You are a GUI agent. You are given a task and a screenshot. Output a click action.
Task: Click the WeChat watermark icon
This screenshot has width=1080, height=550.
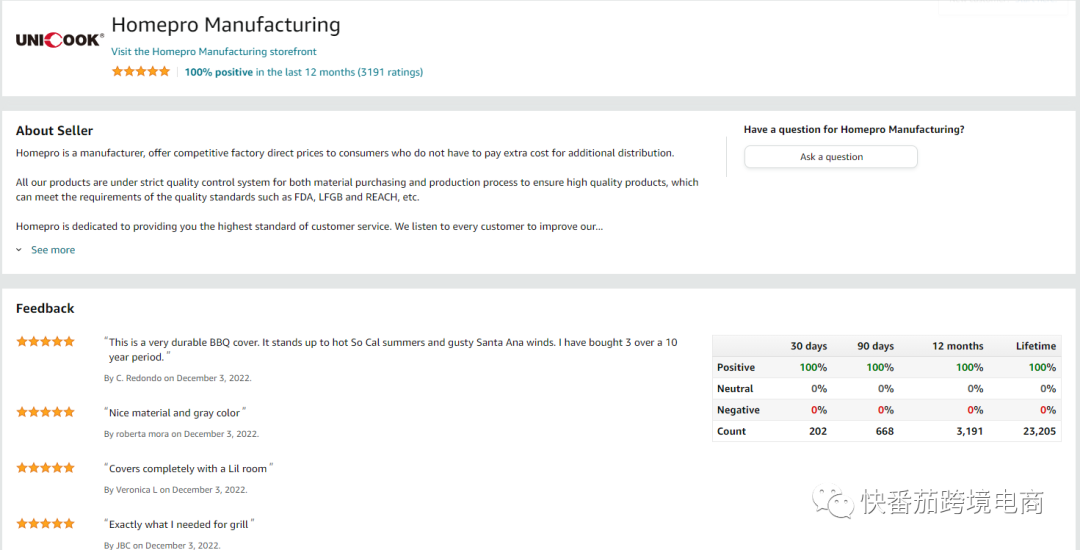[833, 500]
